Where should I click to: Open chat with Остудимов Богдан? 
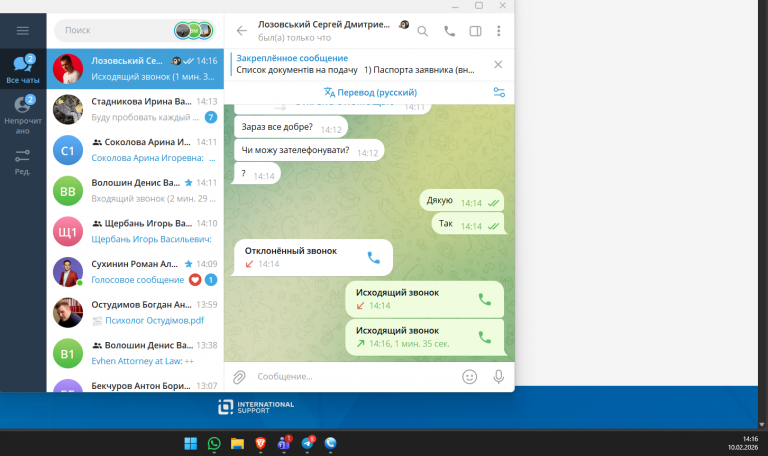tap(135, 312)
